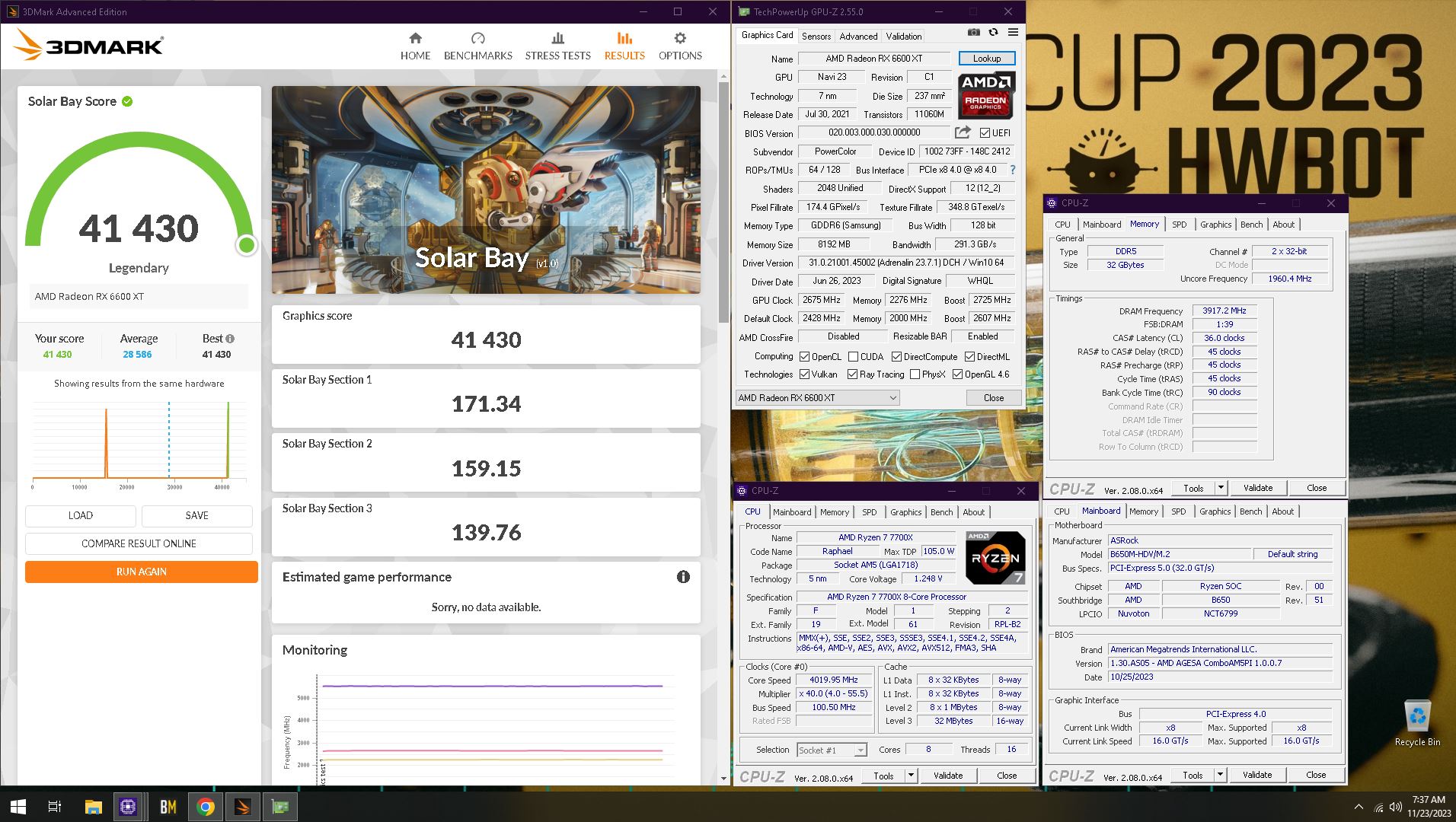The height and width of the screenshot is (822, 1456).
Task: Click scroll down arrow in 3DMark results
Action: tap(723, 779)
